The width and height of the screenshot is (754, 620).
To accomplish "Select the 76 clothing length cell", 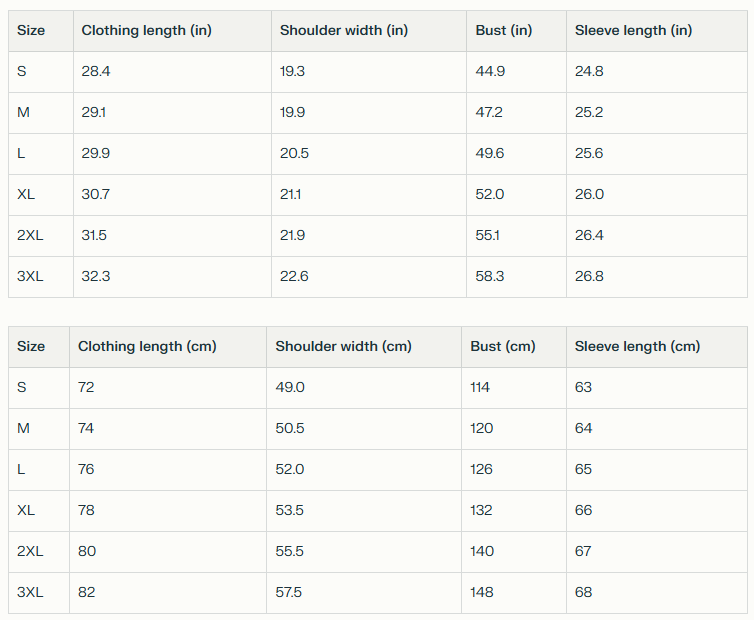I will coord(87,470).
